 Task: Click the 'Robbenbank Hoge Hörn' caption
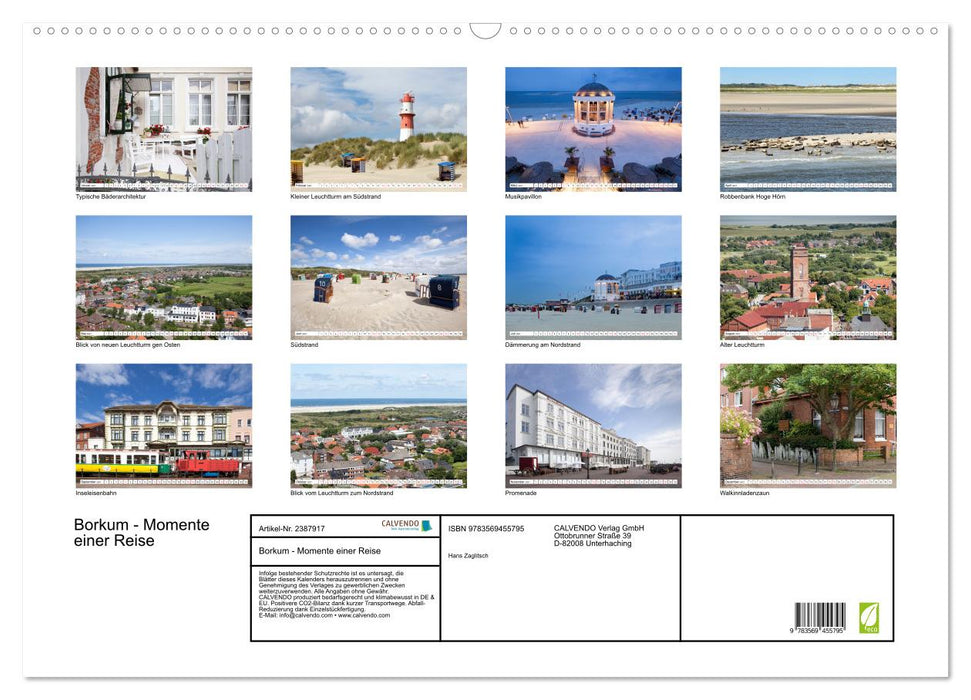tap(752, 196)
